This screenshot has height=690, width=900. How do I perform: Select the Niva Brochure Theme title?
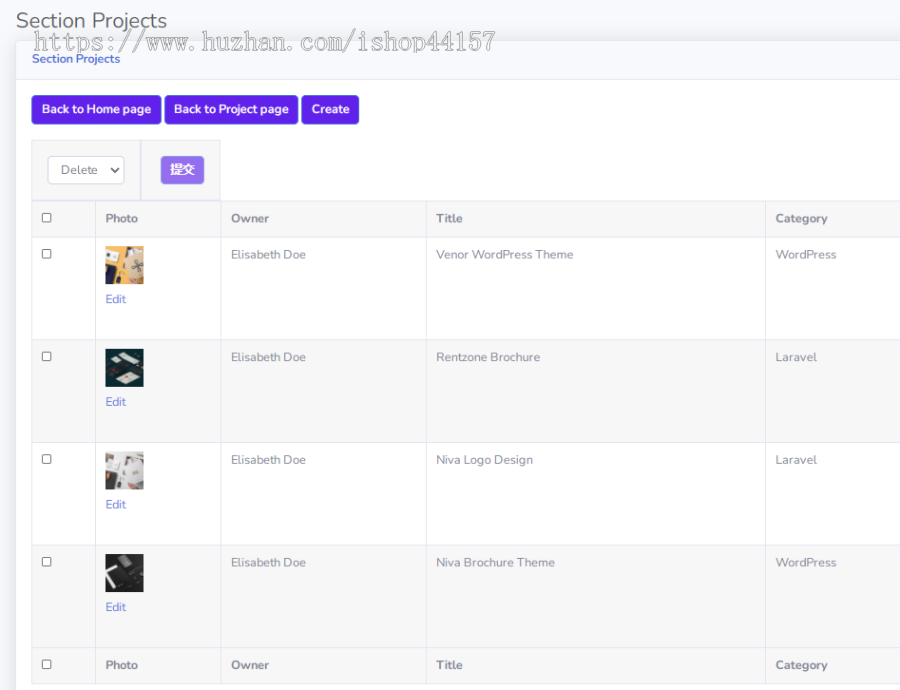(x=495, y=563)
